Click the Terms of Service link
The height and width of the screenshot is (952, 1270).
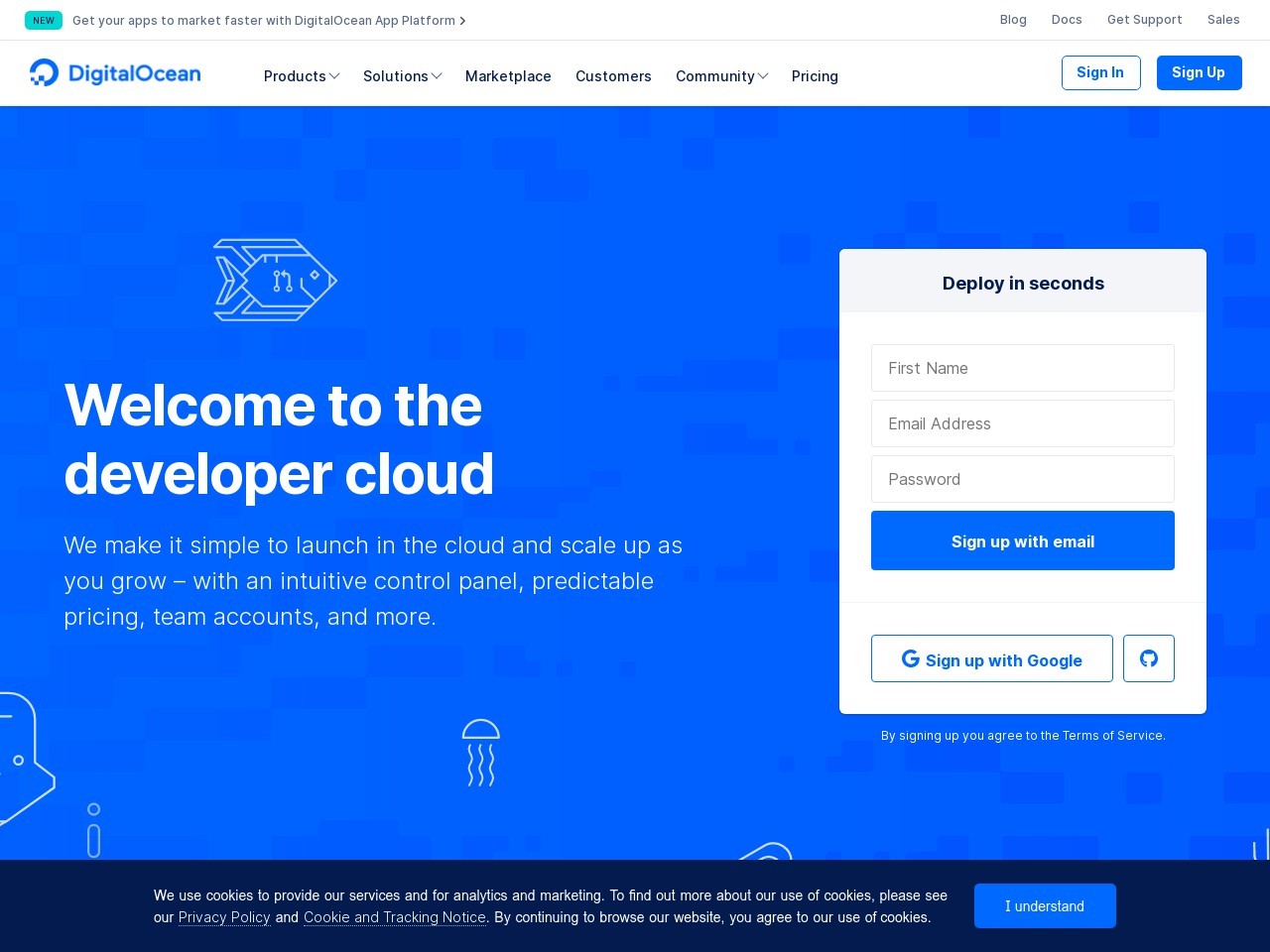(1112, 736)
